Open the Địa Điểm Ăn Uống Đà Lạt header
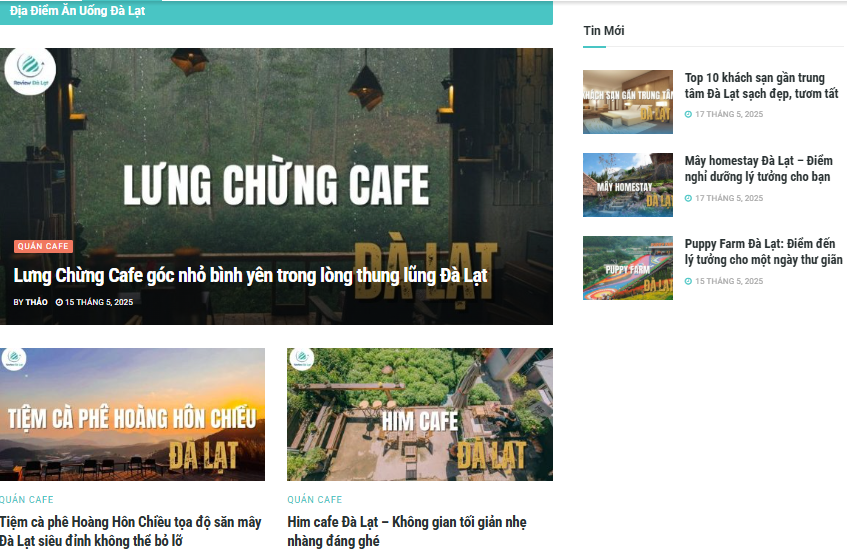 tap(77, 11)
